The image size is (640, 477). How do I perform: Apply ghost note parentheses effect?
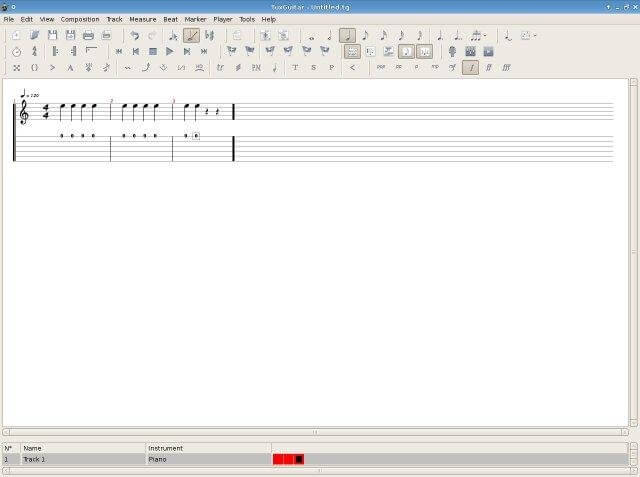34,68
